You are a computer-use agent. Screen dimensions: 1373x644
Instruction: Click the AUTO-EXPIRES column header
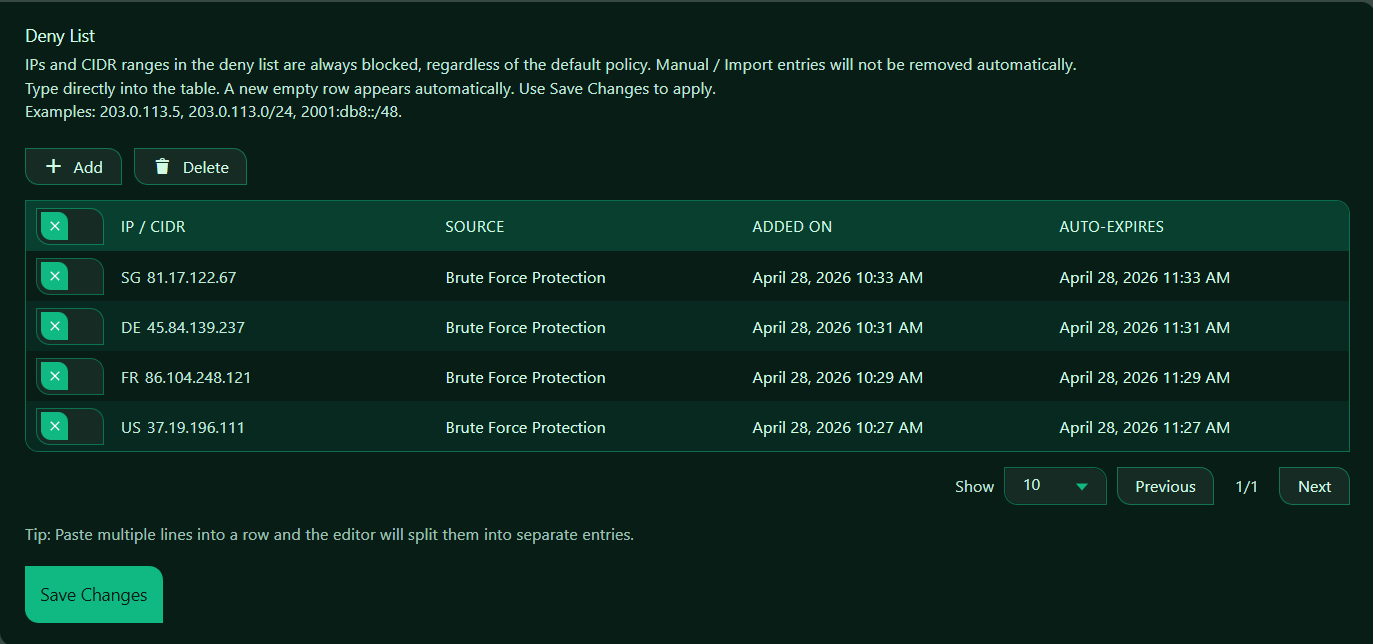(x=1111, y=227)
